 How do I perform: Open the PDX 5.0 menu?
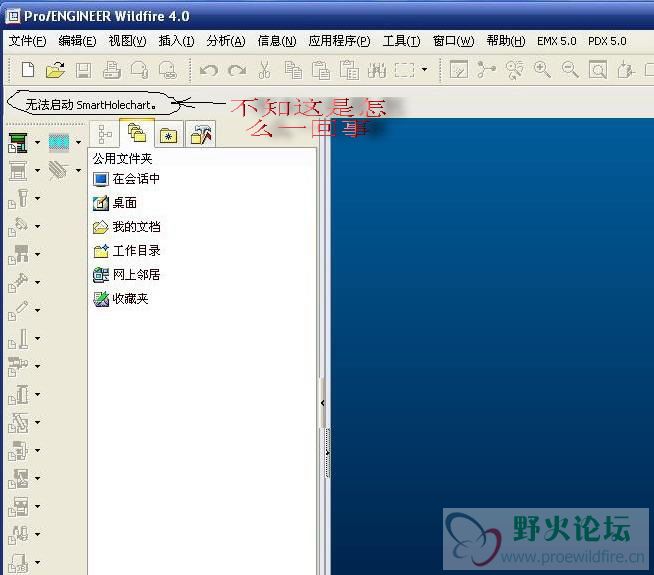607,41
